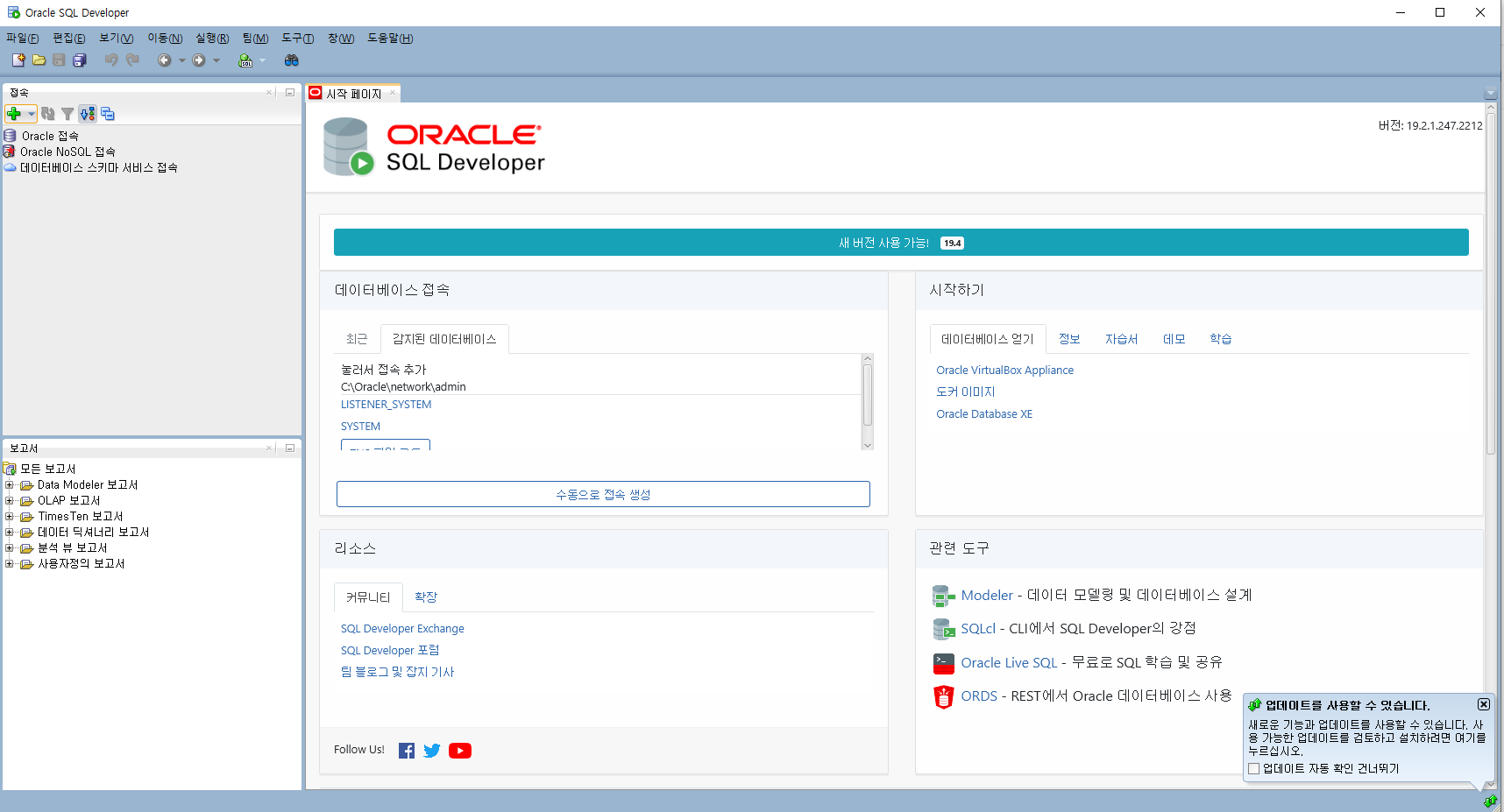This screenshot has height=812, width=1504.
Task: Check the skip automatic update check box
Action: pyautogui.click(x=1254, y=769)
